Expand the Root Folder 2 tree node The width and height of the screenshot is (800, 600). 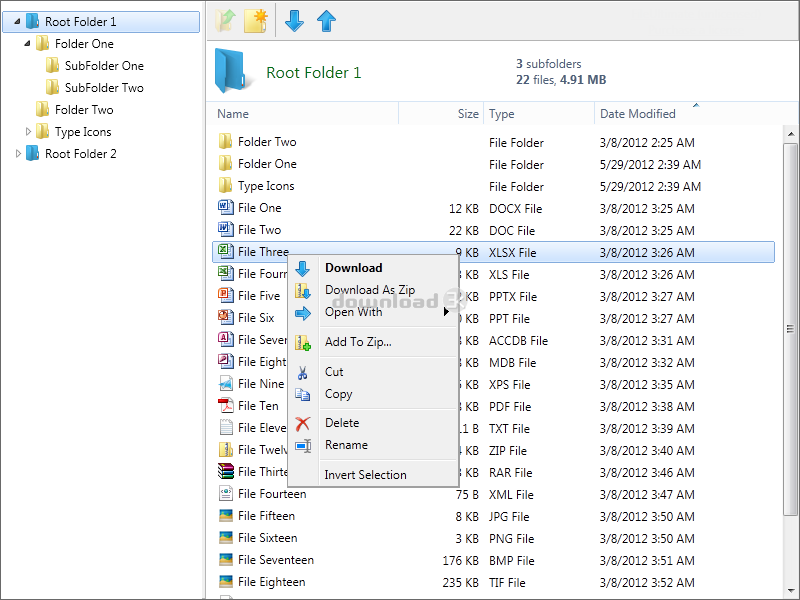tap(18, 154)
